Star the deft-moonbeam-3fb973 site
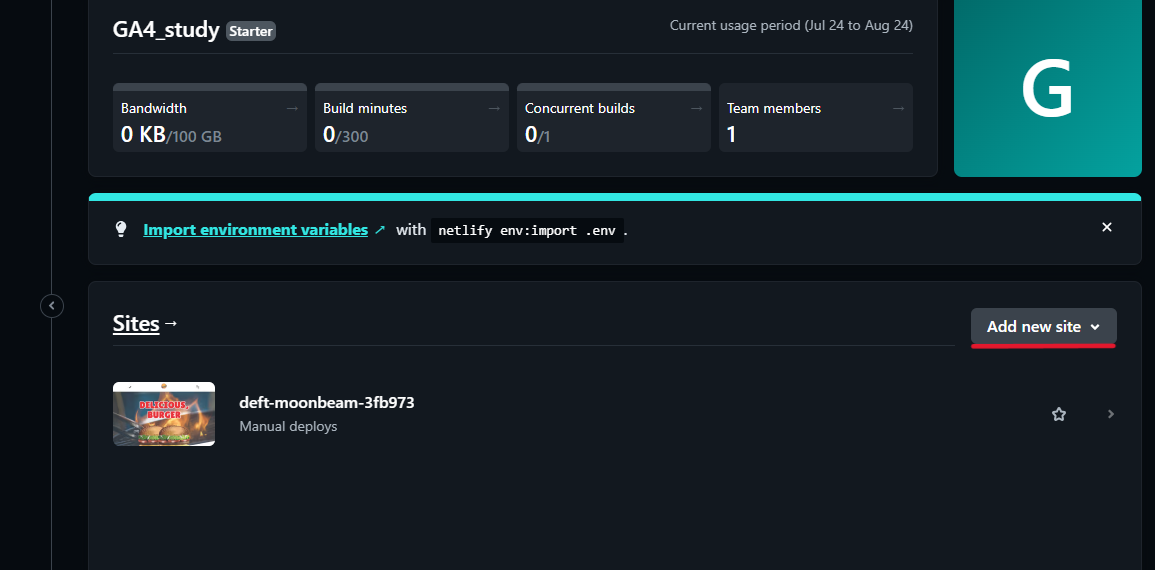Viewport: 1155px width, 570px height. click(x=1059, y=414)
